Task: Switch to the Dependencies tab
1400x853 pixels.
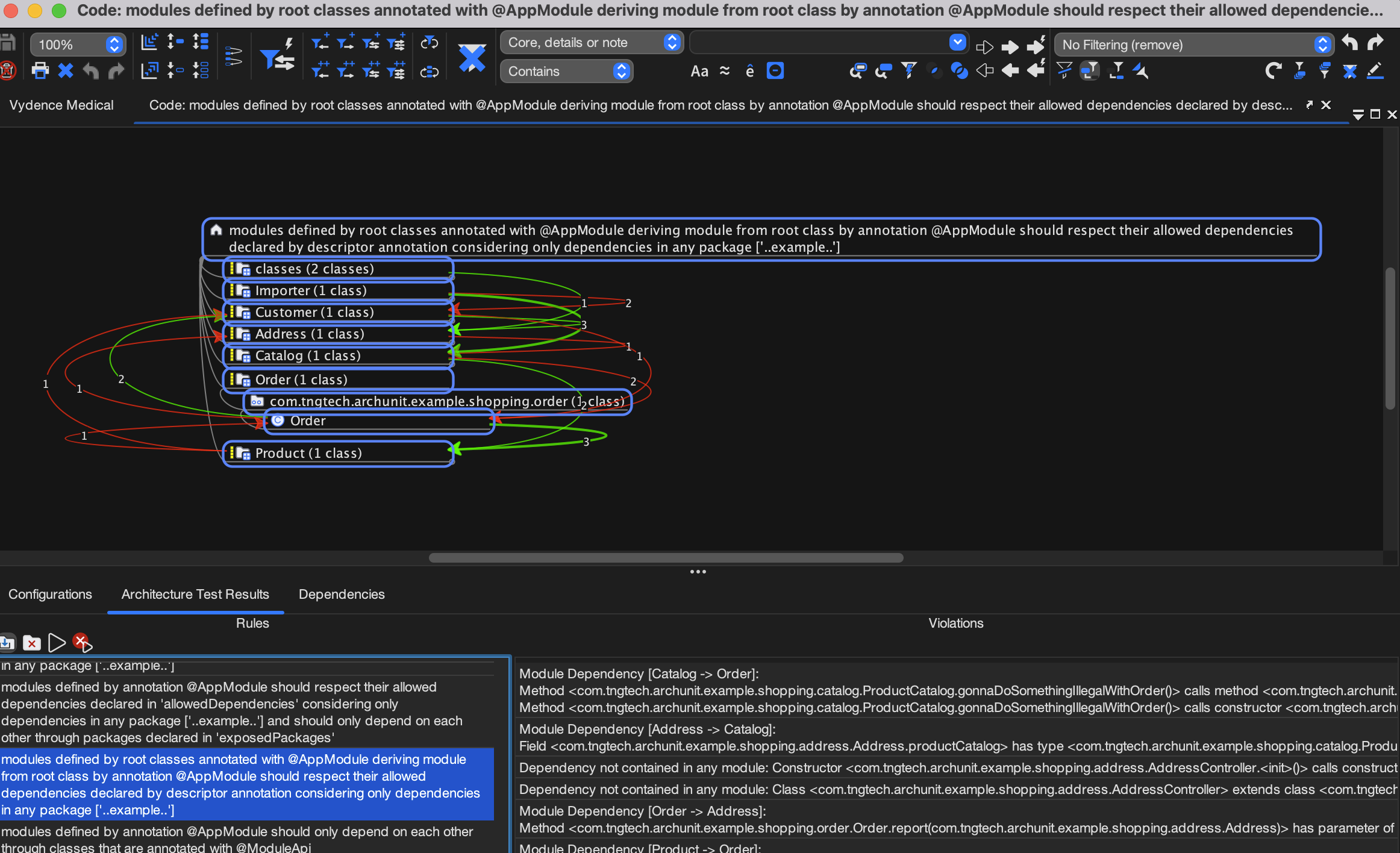Action: [342, 594]
